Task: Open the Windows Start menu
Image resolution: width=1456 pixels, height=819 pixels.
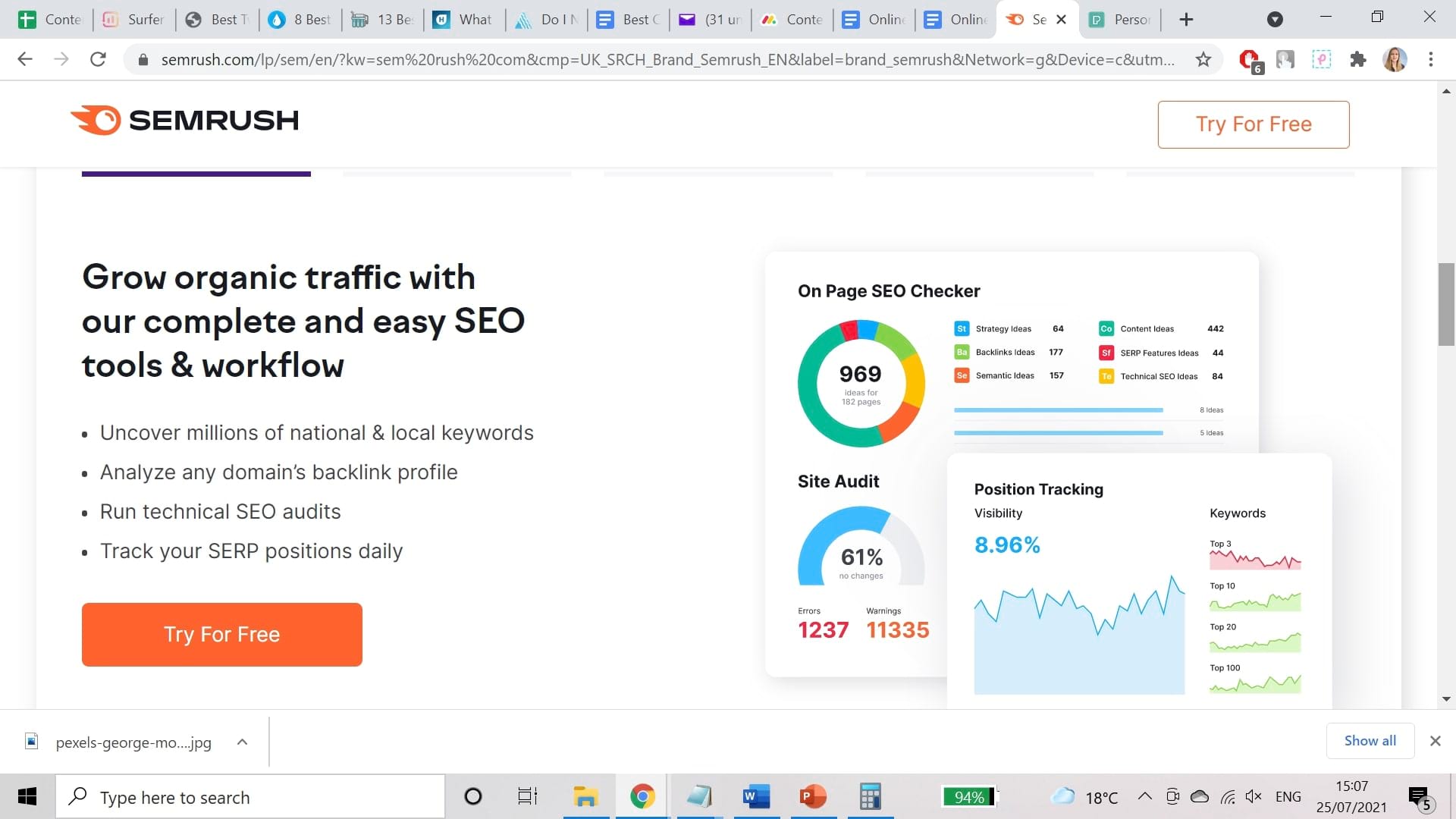Action: coord(27,796)
